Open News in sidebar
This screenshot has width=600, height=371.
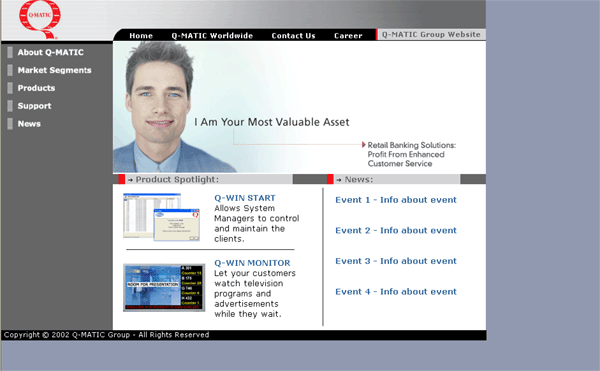[29, 124]
